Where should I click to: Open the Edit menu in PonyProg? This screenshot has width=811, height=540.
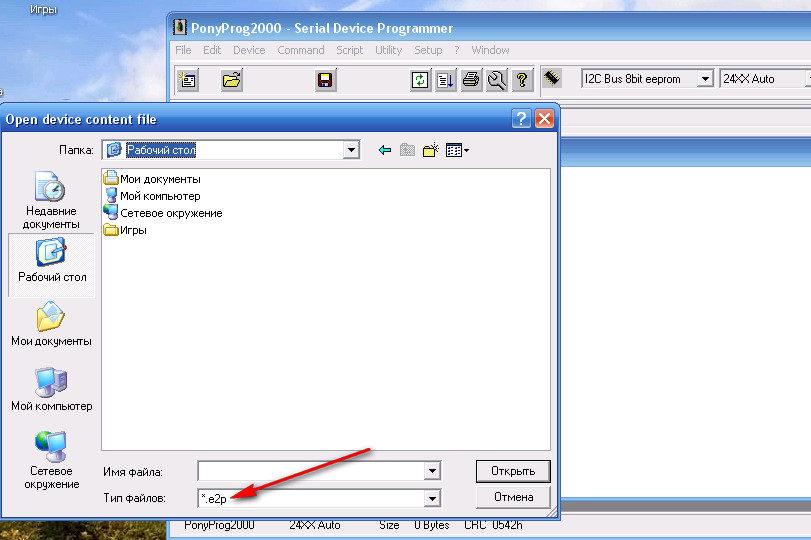[x=212, y=50]
